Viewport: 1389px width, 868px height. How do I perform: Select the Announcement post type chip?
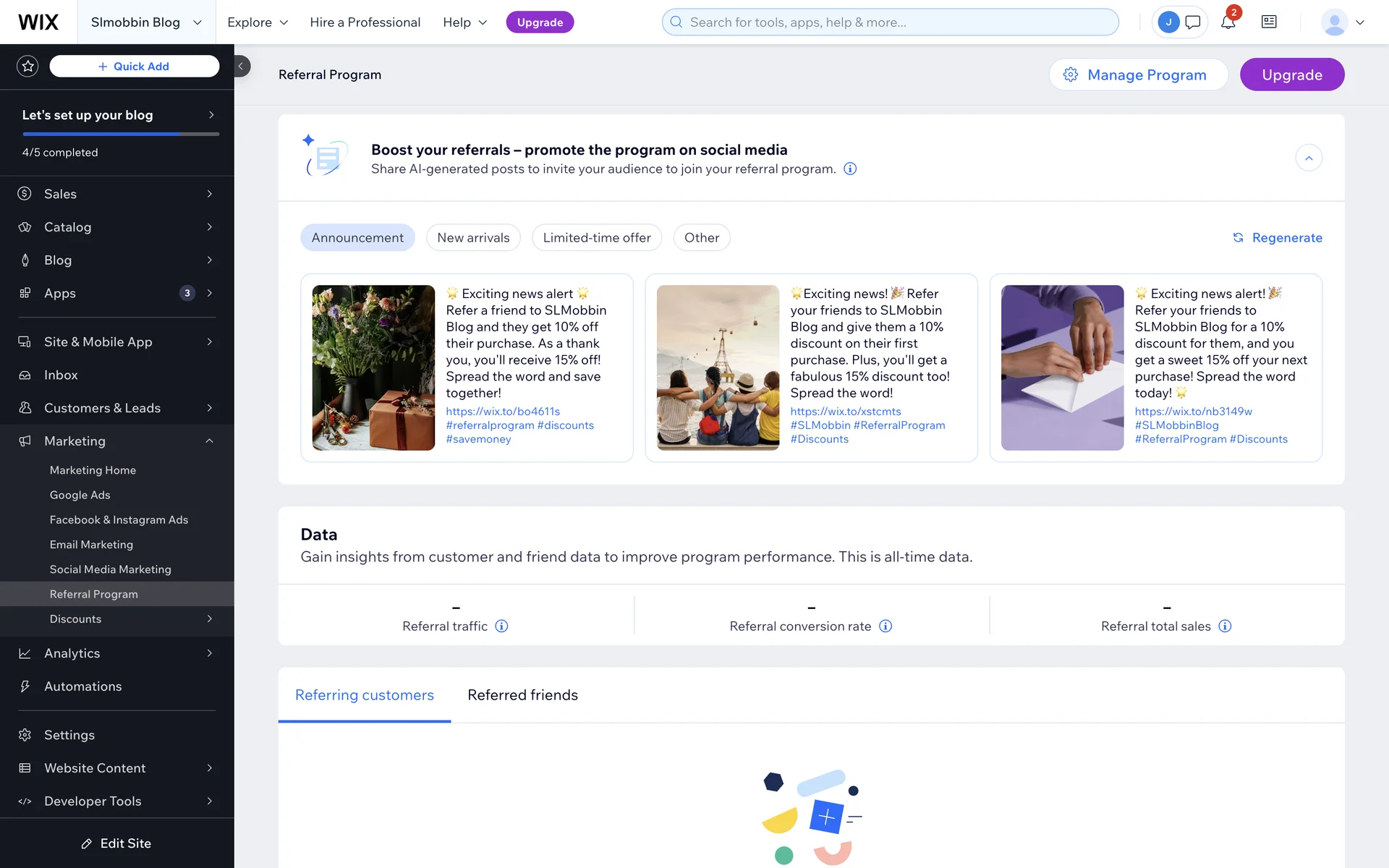[x=357, y=238]
